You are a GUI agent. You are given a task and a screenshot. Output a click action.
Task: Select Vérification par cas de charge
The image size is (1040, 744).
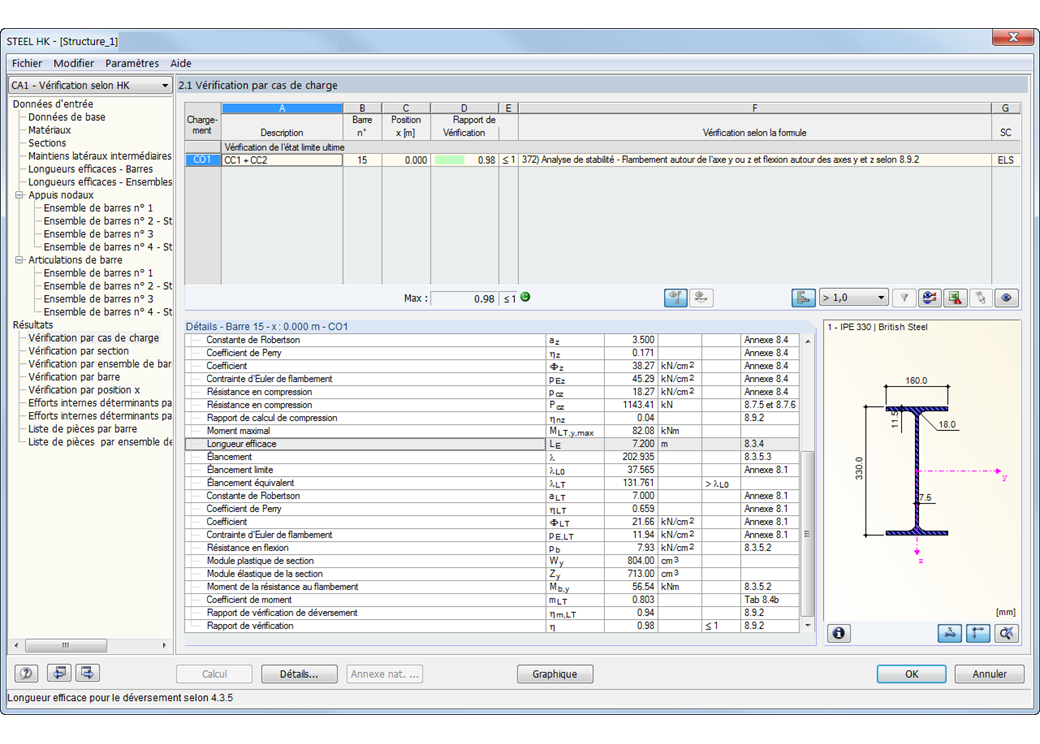coord(94,338)
